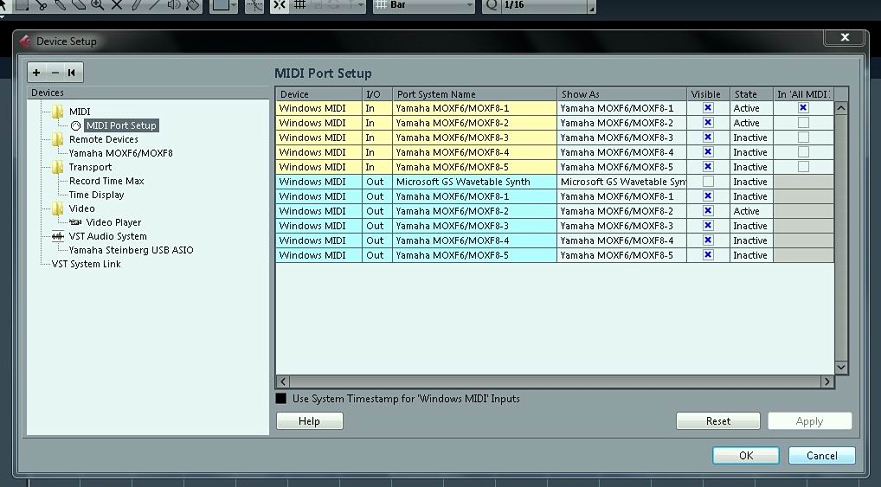This screenshot has height=487, width=881.
Task: Select the Draw pencil tool
Action: 135,5
